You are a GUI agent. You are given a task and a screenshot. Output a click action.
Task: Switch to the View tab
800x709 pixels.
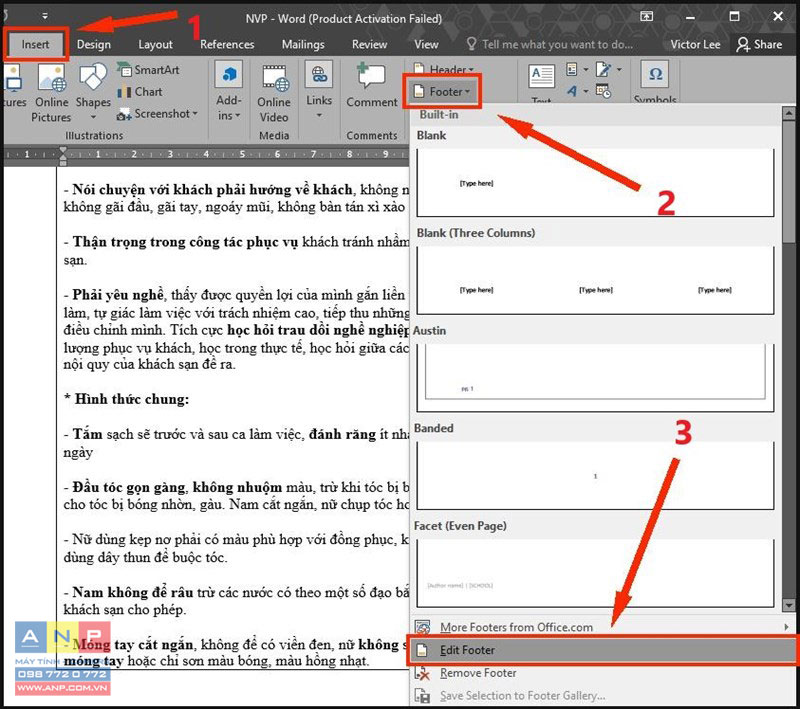point(426,44)
